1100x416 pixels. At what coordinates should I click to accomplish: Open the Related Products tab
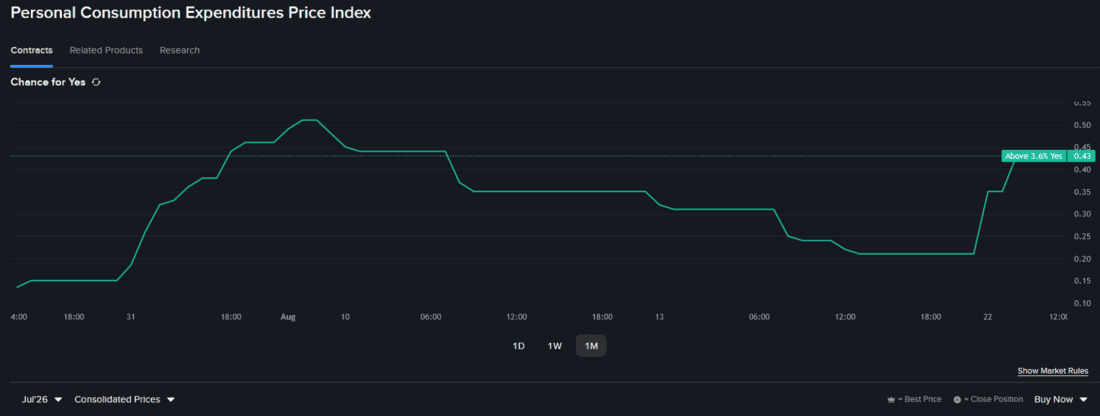[x=106, y=51]
